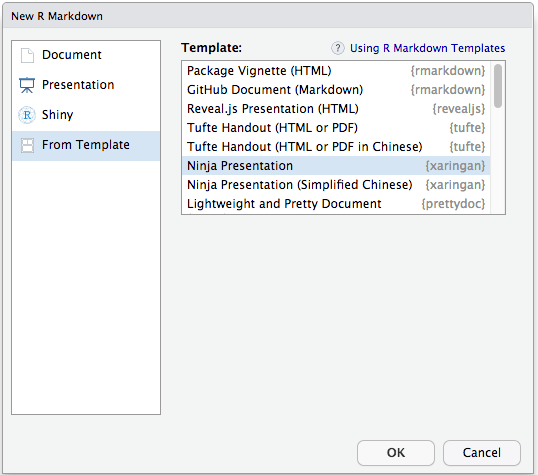The image size is (538, 475).
Task: Click the {revealjs} package label
Action: [459, 109]
